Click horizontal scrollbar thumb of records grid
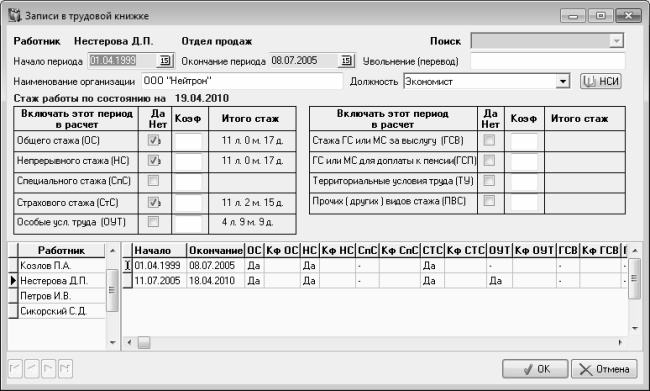Viewport: 650px width, 391px height. tap(144, 342)
